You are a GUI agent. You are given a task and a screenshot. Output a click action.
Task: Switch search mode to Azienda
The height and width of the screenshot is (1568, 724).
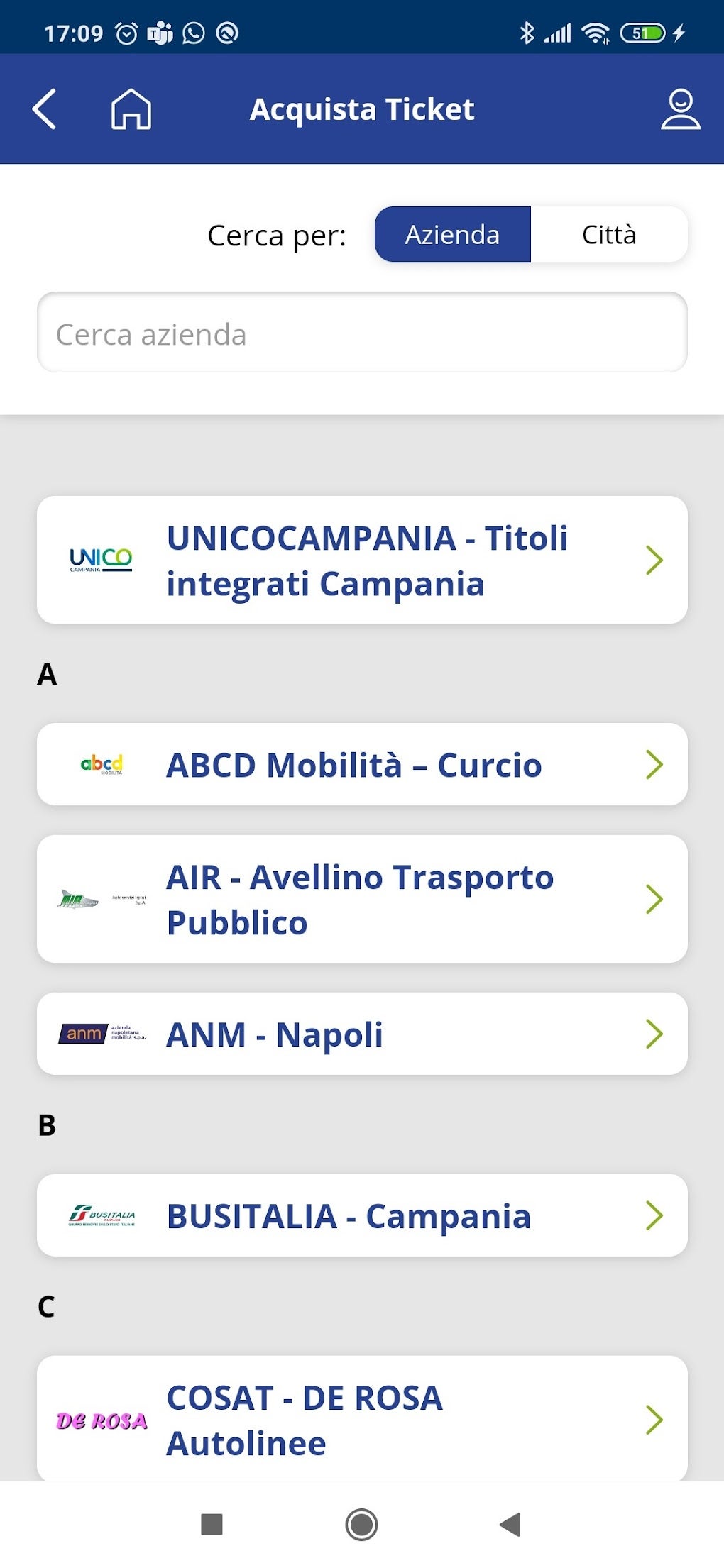(452, 235)
